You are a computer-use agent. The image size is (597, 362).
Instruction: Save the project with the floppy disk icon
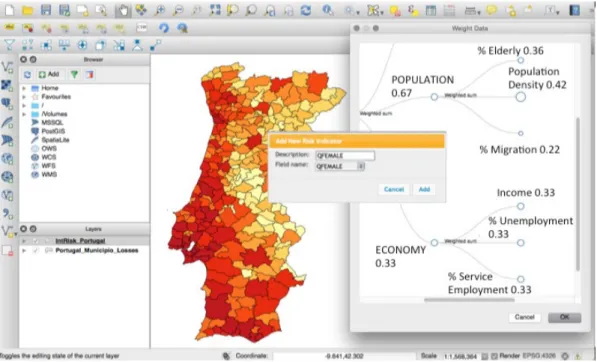coord(46,10)
